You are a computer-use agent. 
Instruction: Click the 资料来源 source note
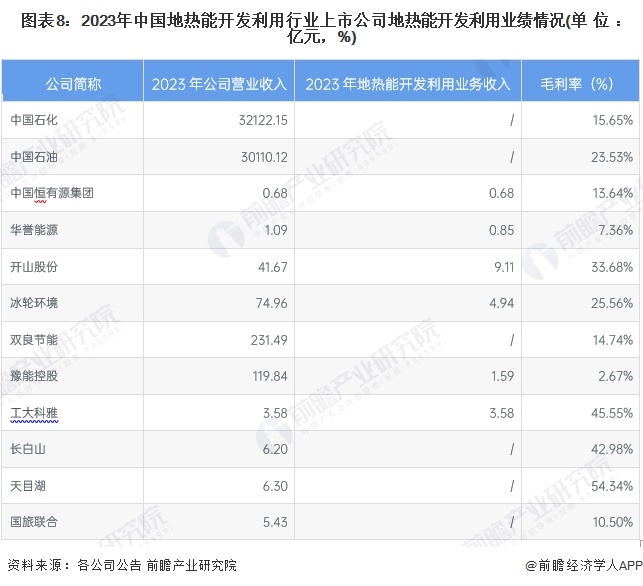click(x=122, y=565)
